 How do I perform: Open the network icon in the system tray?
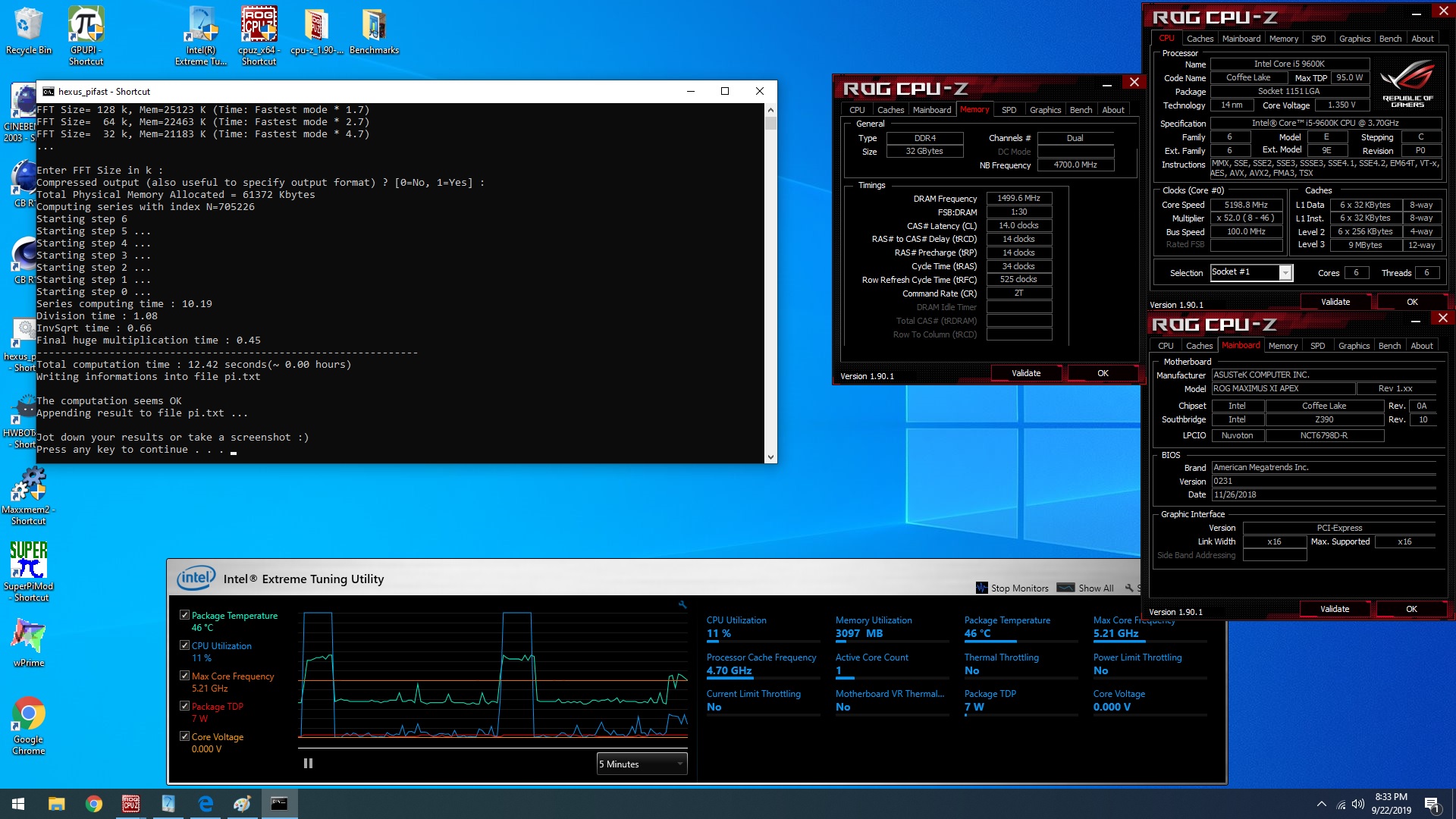click(x=1340, y=804)
